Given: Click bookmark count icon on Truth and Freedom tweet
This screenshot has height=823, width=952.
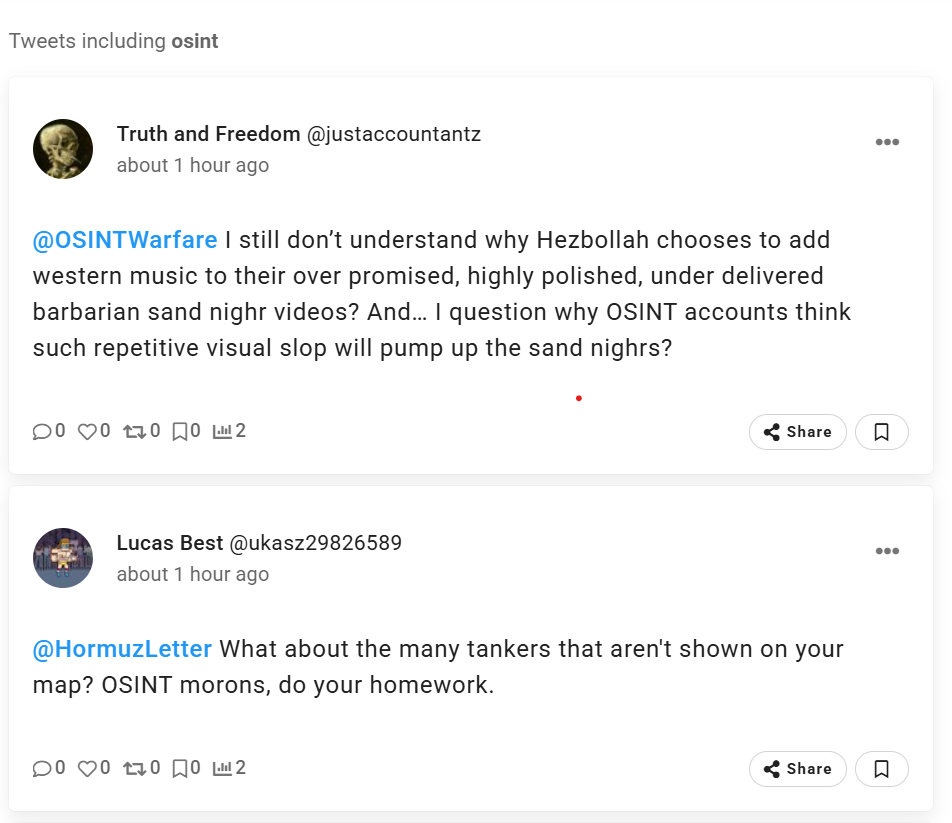Looking at the screenshot, I should coord(180,432).
